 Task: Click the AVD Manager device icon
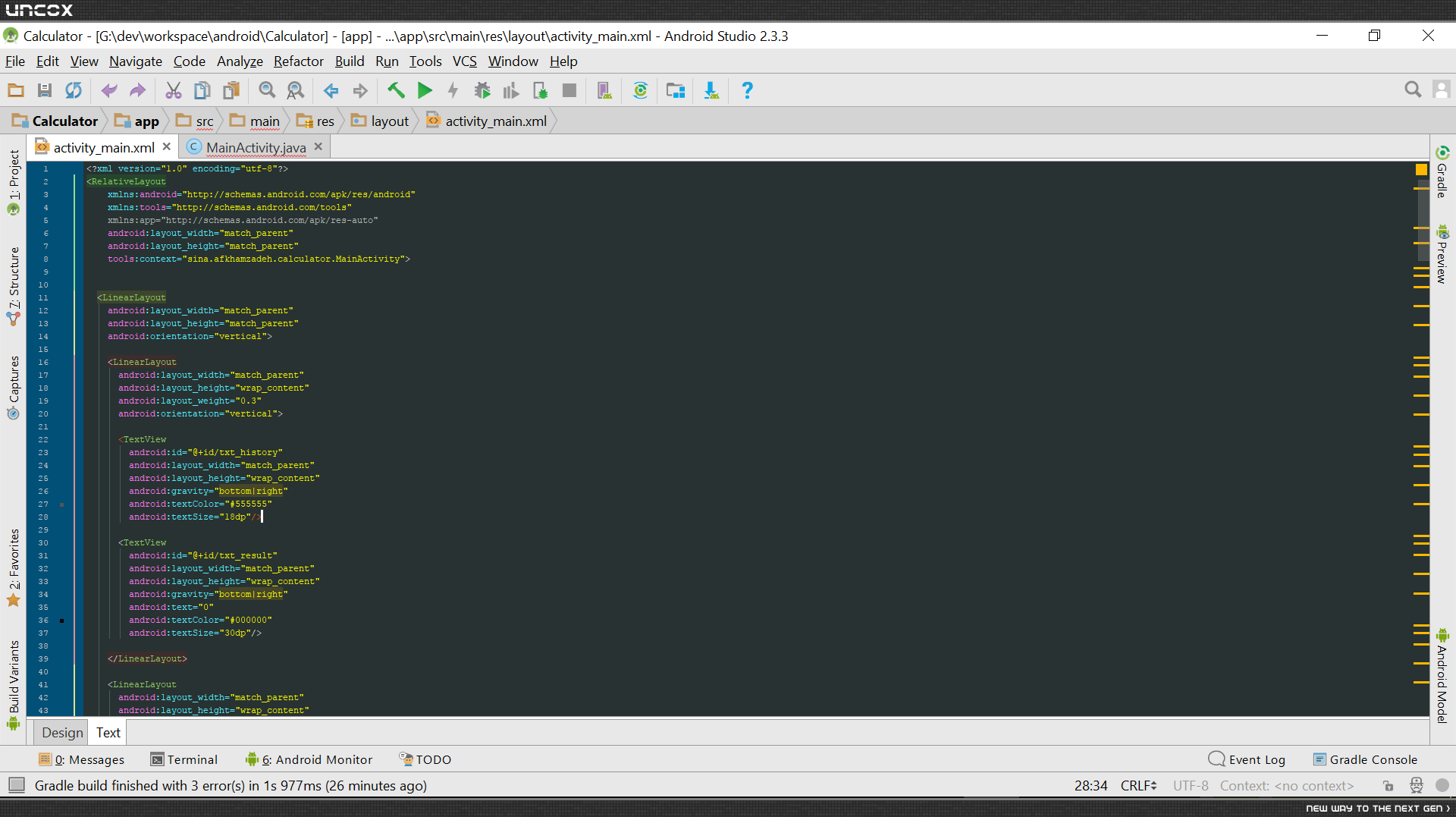[604, 91]
